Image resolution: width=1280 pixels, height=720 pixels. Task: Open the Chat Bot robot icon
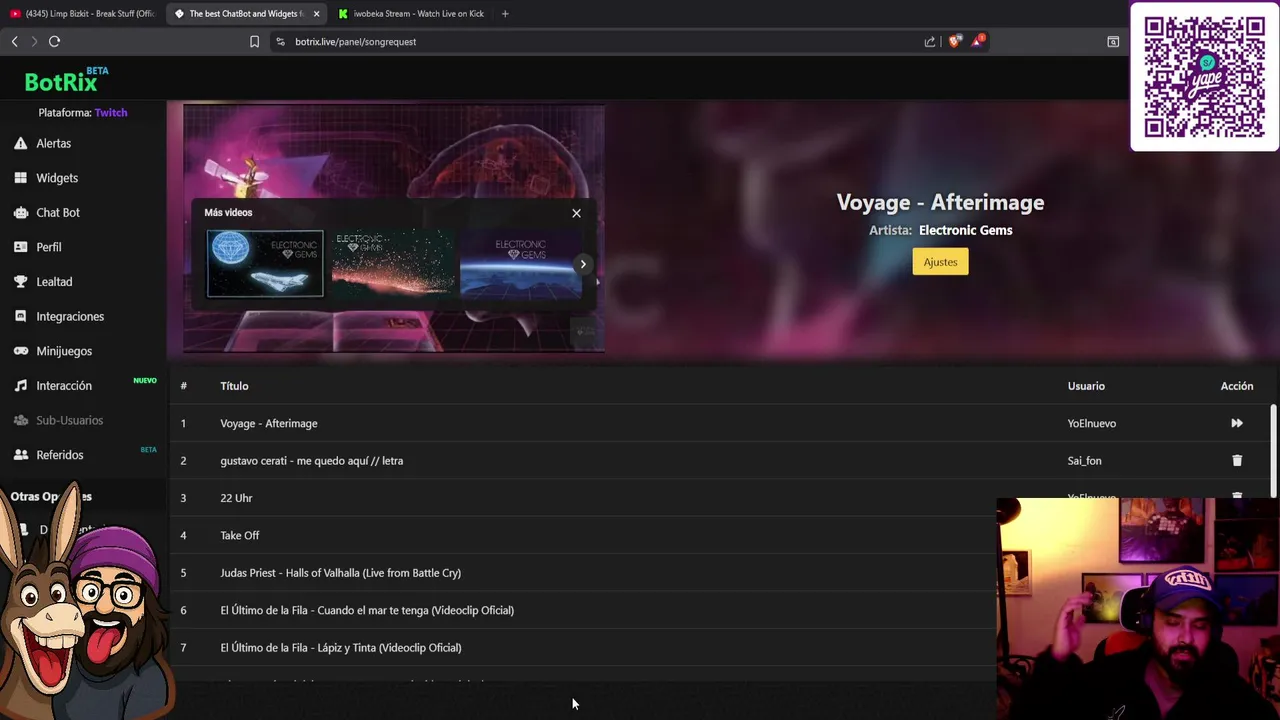20,212
